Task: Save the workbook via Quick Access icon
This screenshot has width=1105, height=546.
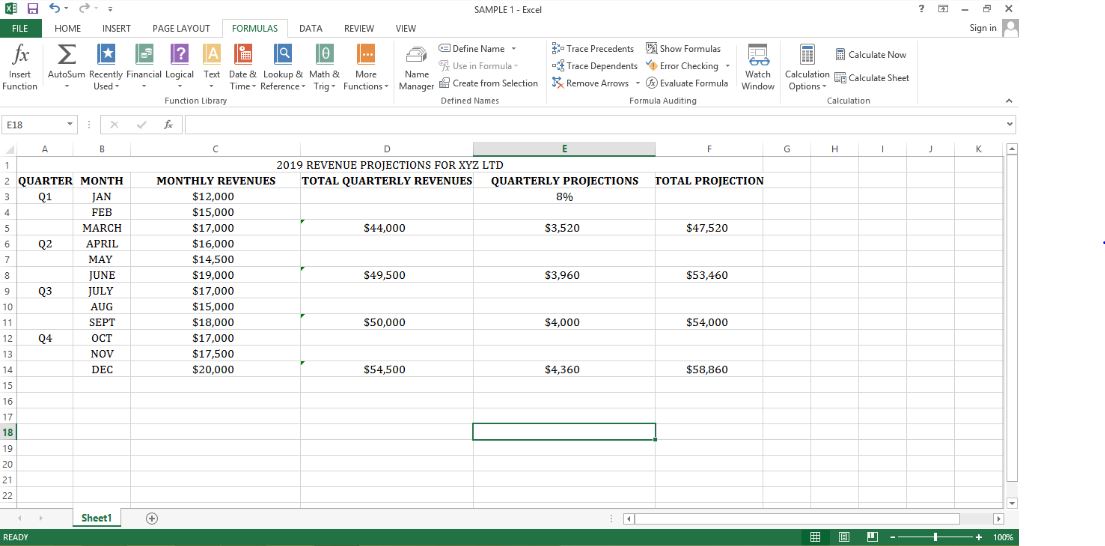Action: click(32, 9)
